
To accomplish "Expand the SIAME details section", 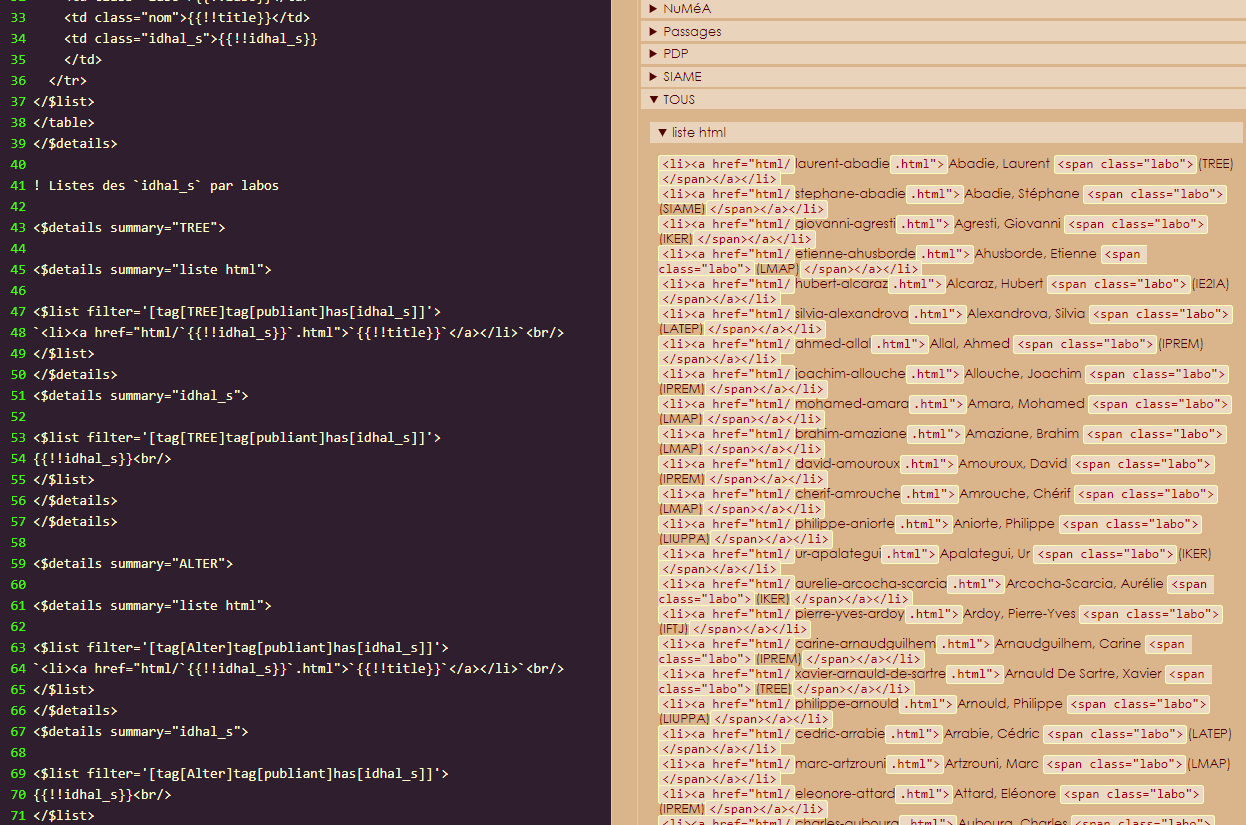I will [681, 77].
